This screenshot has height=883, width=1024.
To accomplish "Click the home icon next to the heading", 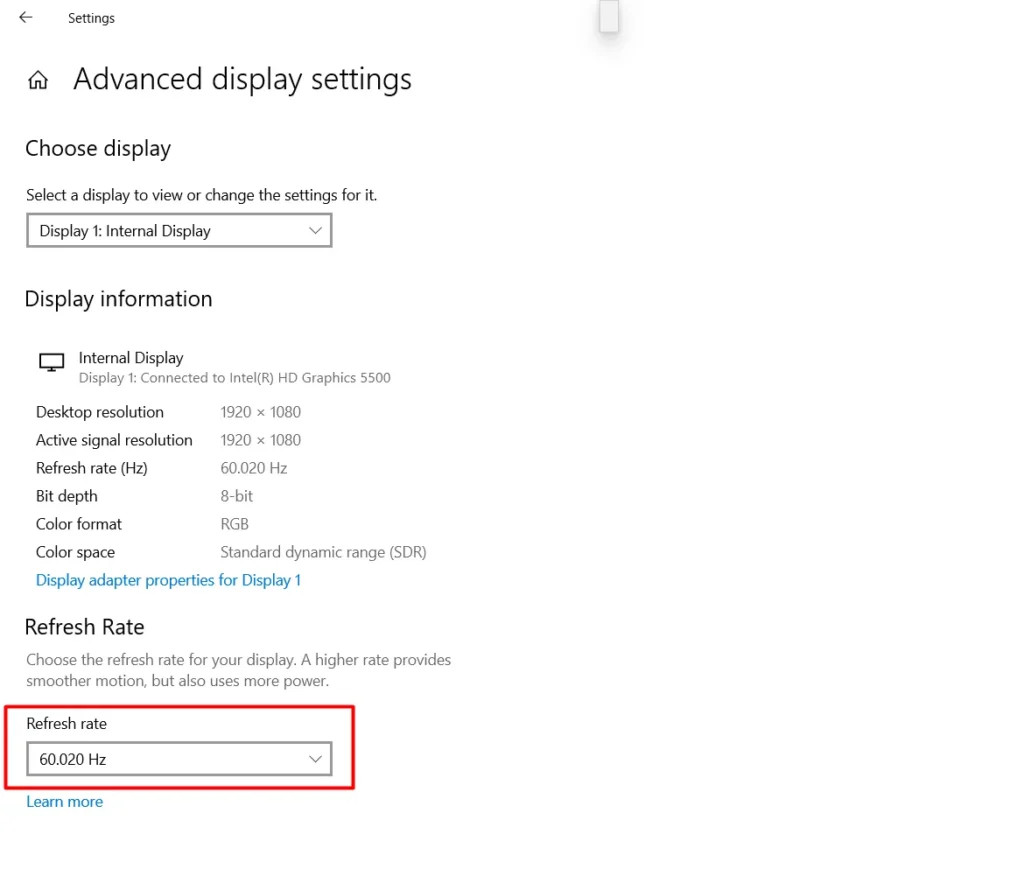I will point(37,79).
